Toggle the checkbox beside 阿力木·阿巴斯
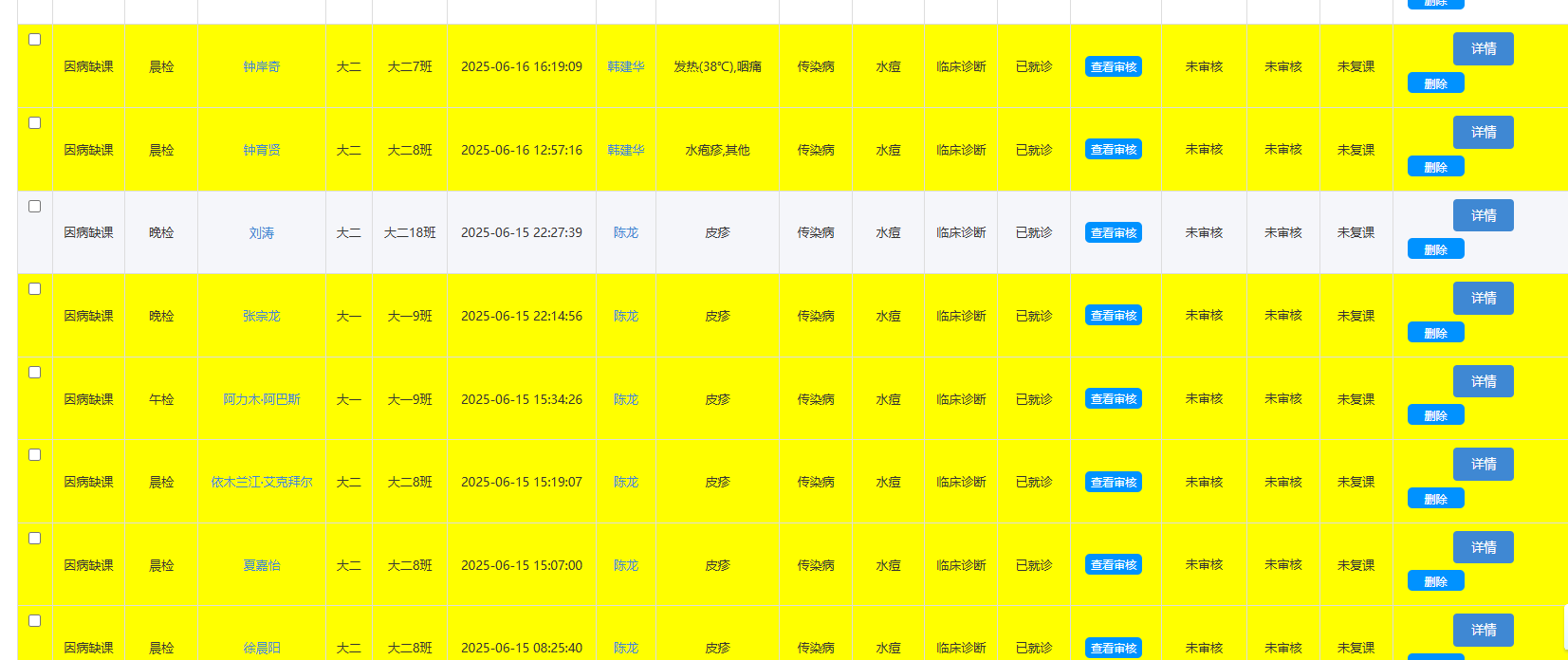 (x=35, y=373)
